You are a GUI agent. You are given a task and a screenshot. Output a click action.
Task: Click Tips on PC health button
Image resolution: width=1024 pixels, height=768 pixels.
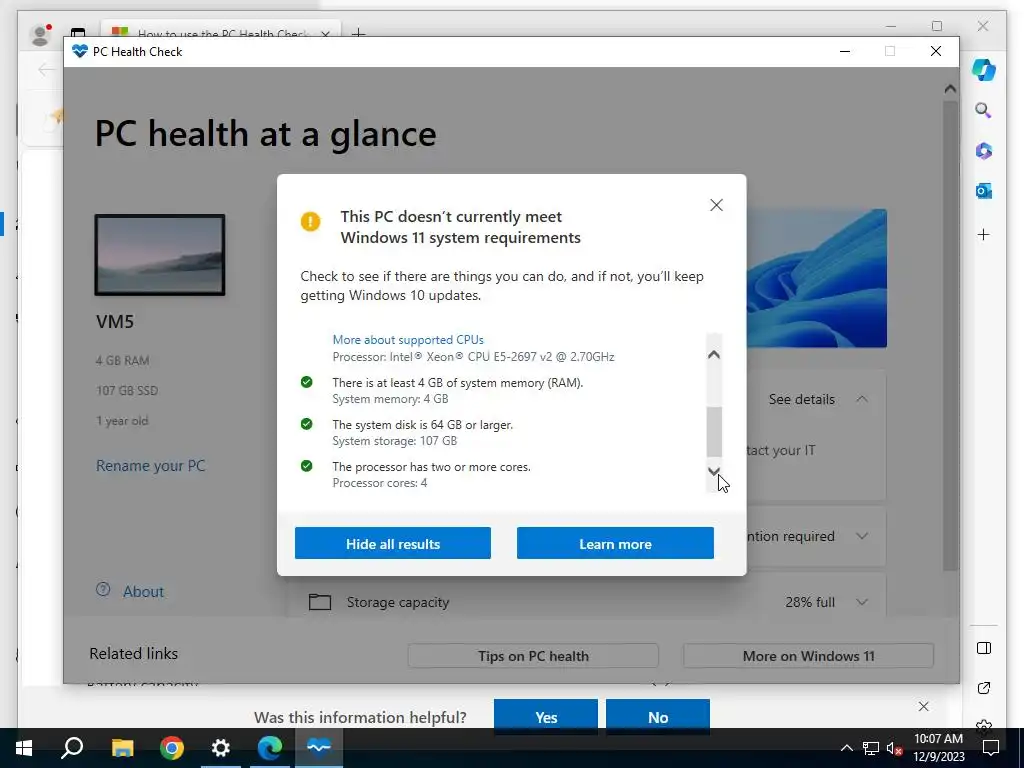[x=533, y=656]
